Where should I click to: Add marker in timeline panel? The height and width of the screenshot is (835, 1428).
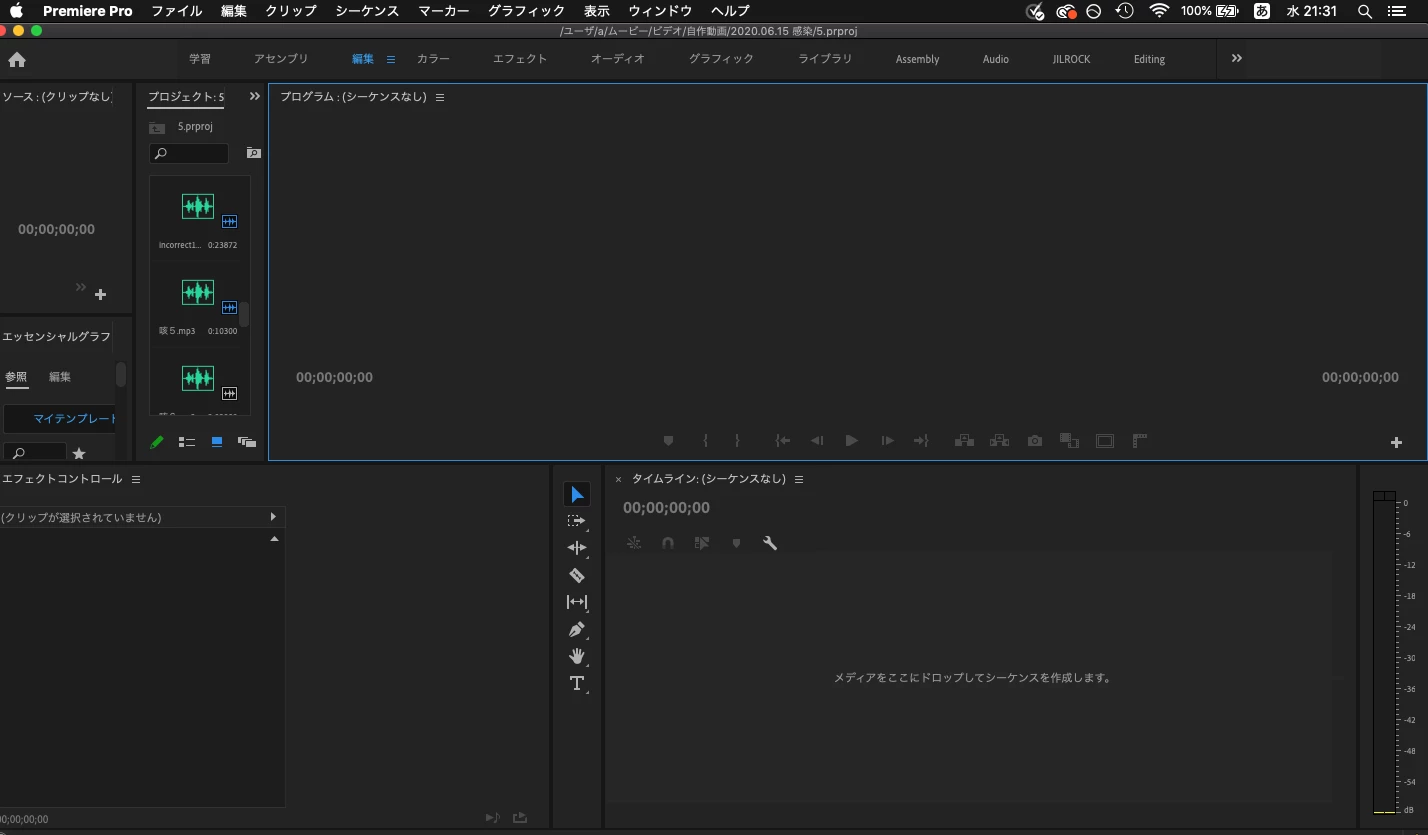737,543
